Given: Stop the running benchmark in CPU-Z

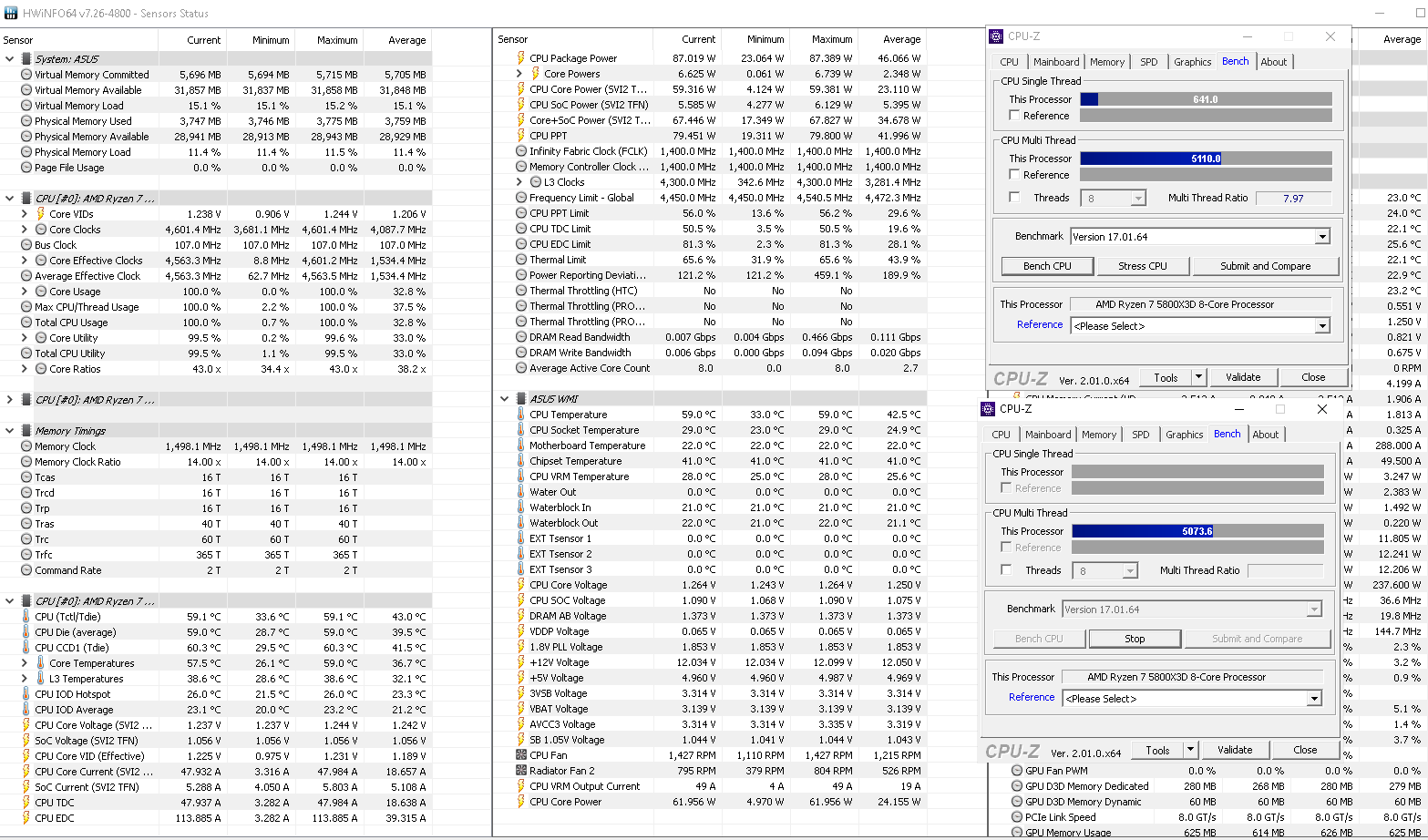Looking at the screenshot, I should [1135, 639].
